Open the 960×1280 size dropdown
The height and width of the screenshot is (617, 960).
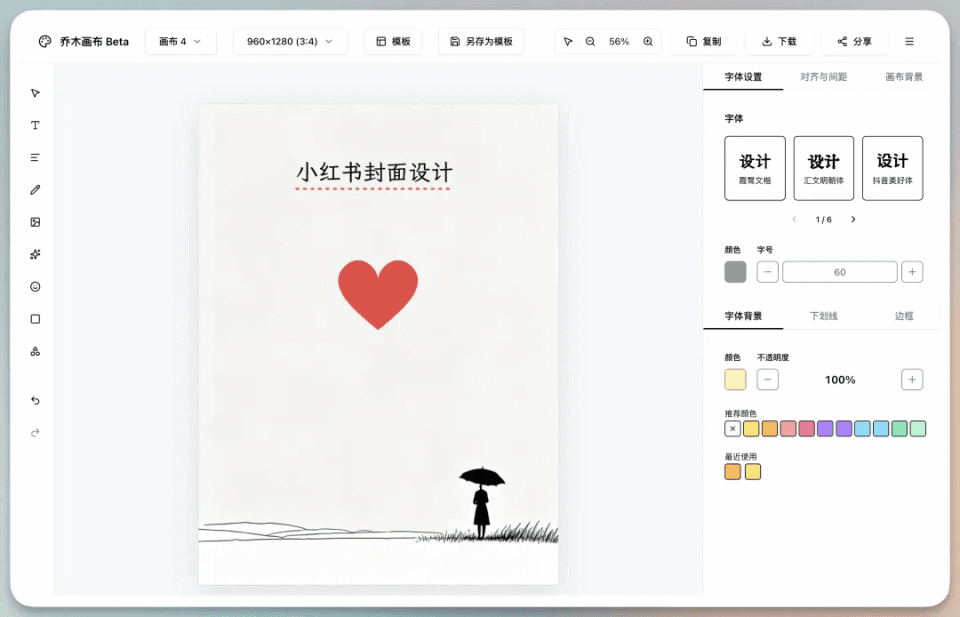(x=290, y=41)
